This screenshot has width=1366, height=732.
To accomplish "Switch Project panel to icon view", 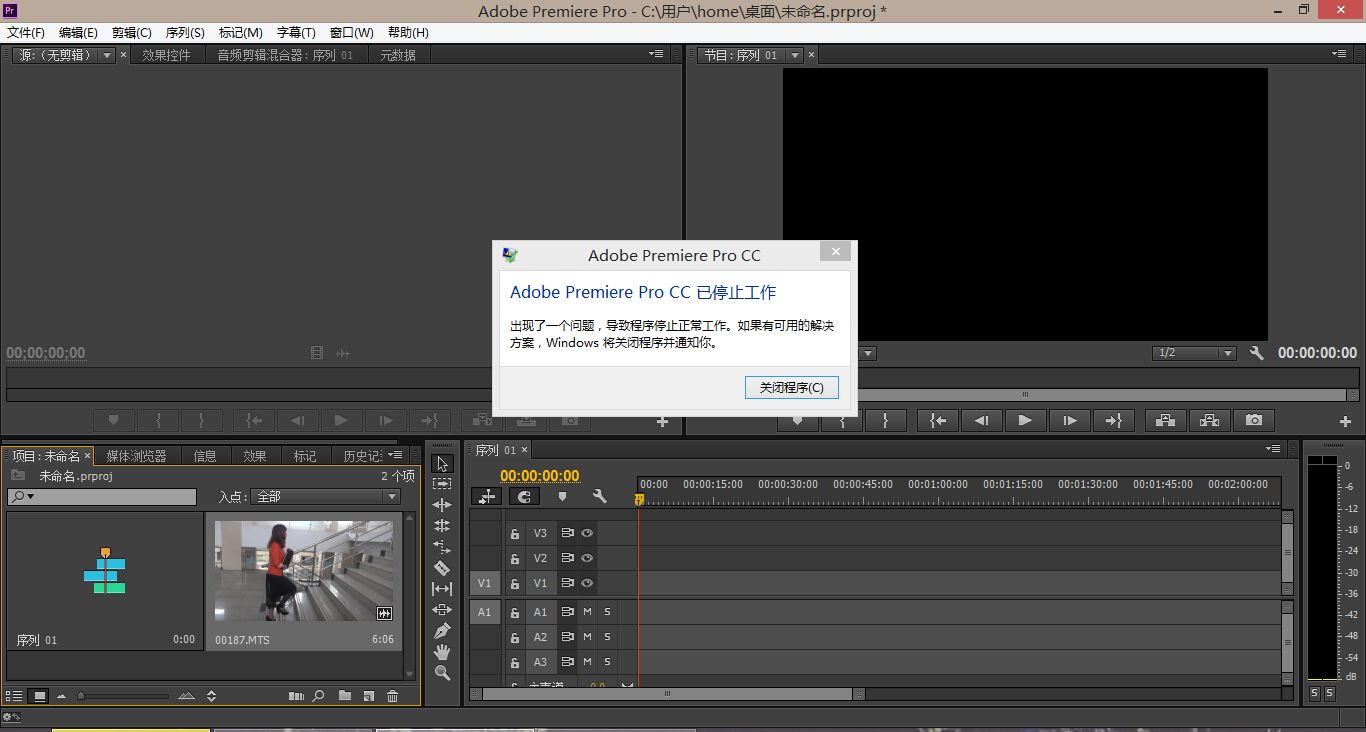I will [x=40, y=696].
